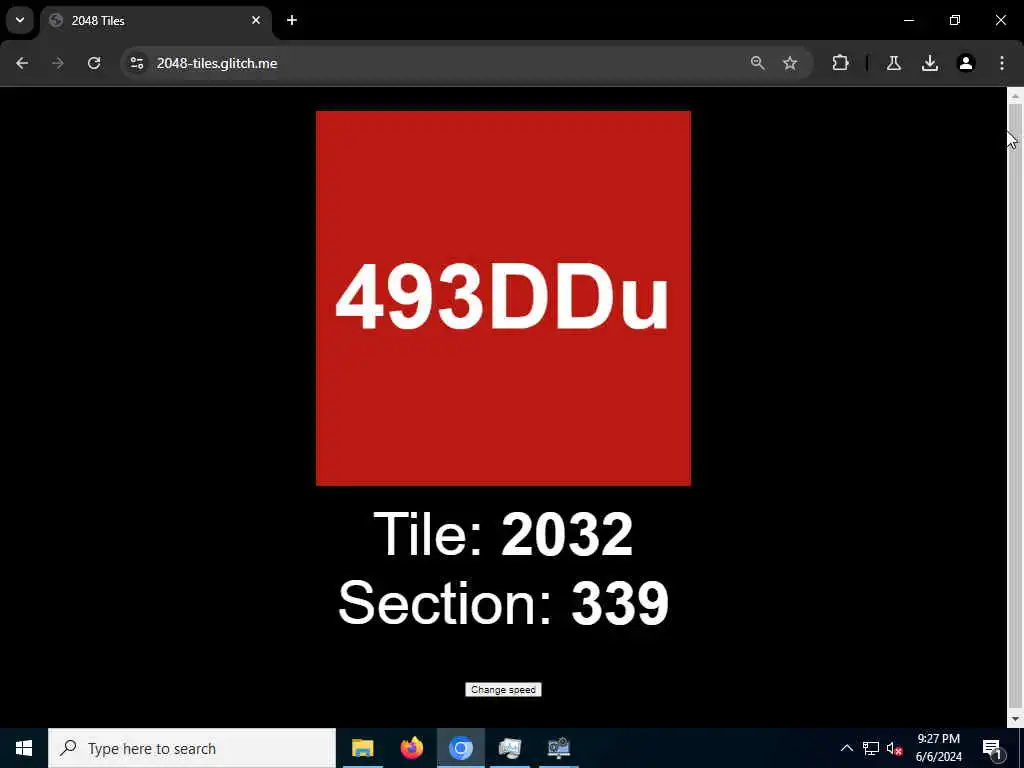Click the browser back arrow
Image resolution: width=1024 pixels, height=768 pixels.
(22, 63)
